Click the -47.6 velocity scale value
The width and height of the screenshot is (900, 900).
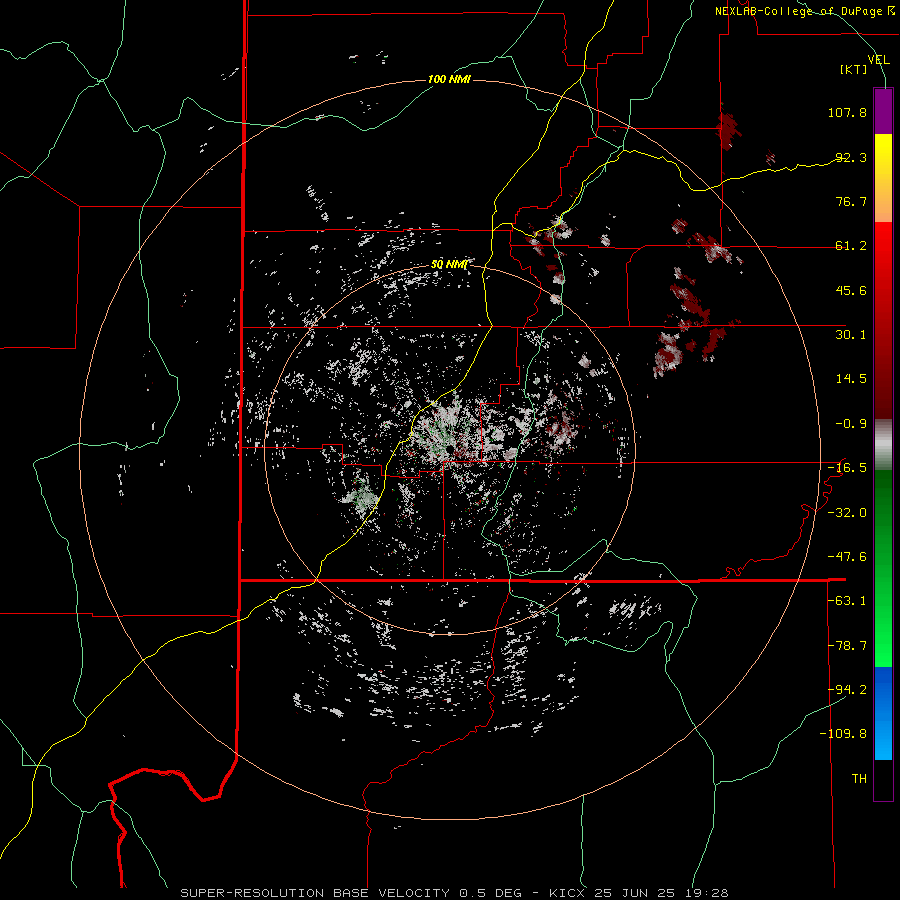847,557
